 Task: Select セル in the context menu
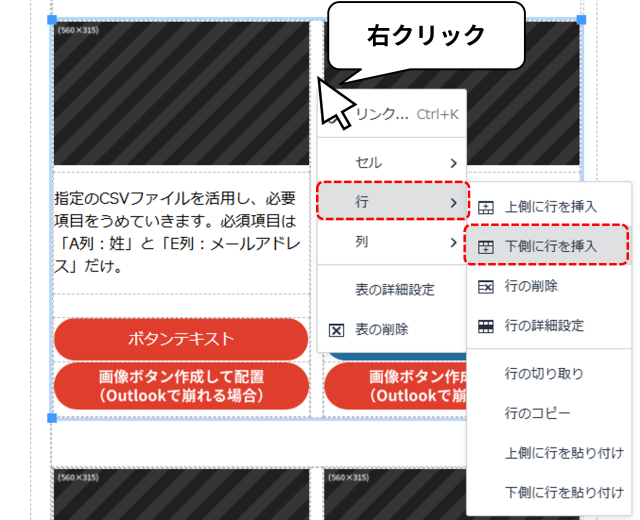coord(392,163)
